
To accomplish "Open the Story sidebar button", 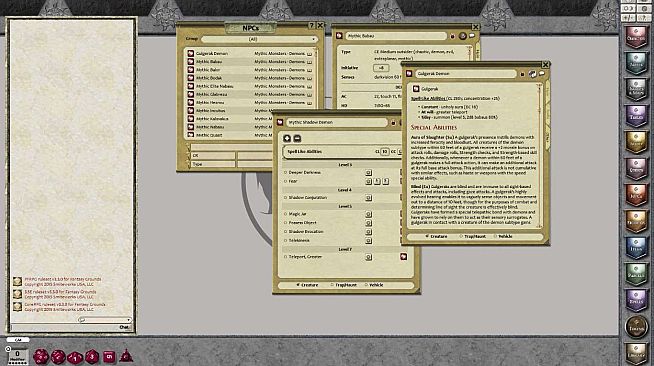I will (x=636, y=142).
